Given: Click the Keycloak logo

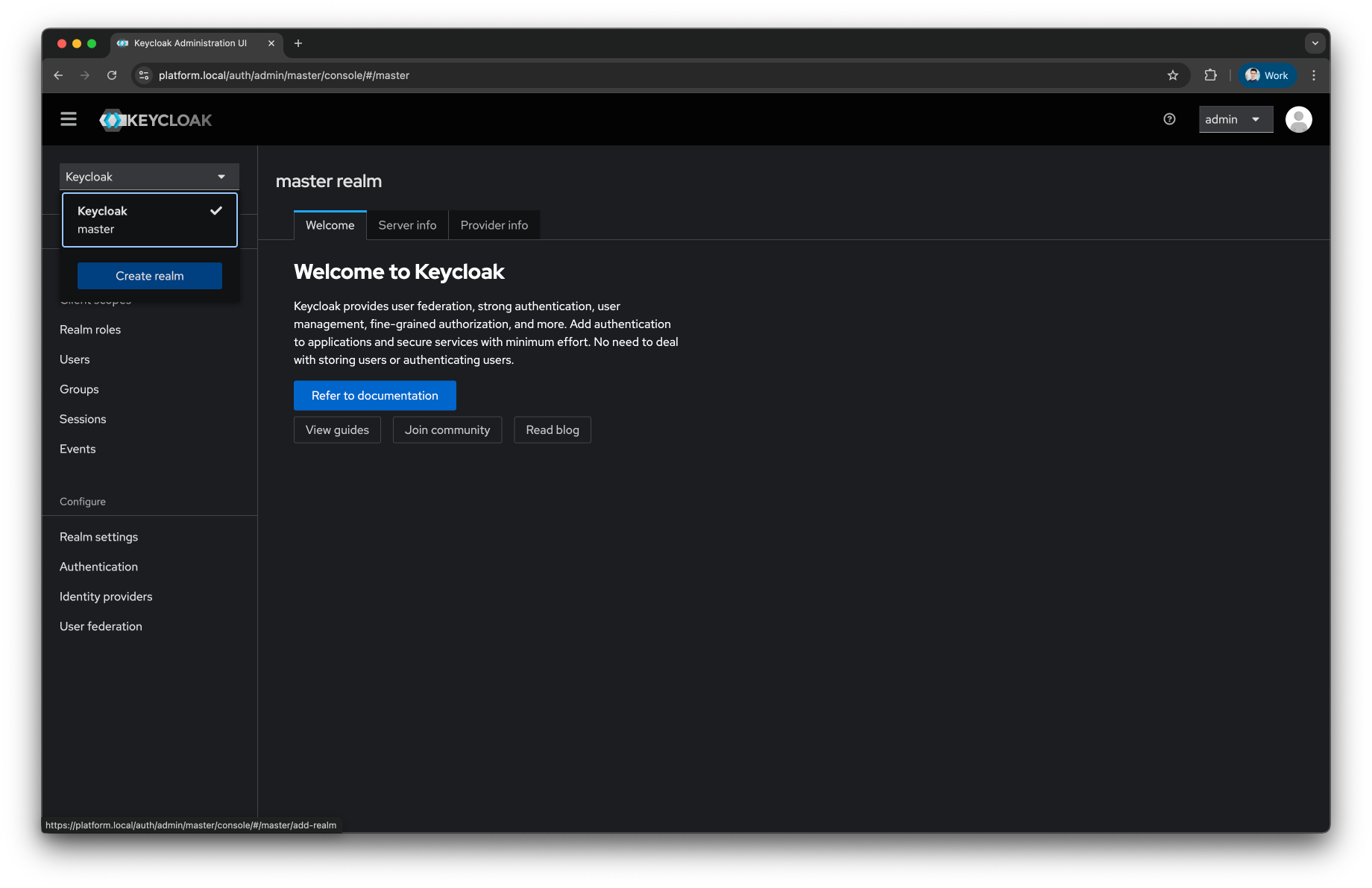Looking at the screenshot, I should 155,119.
